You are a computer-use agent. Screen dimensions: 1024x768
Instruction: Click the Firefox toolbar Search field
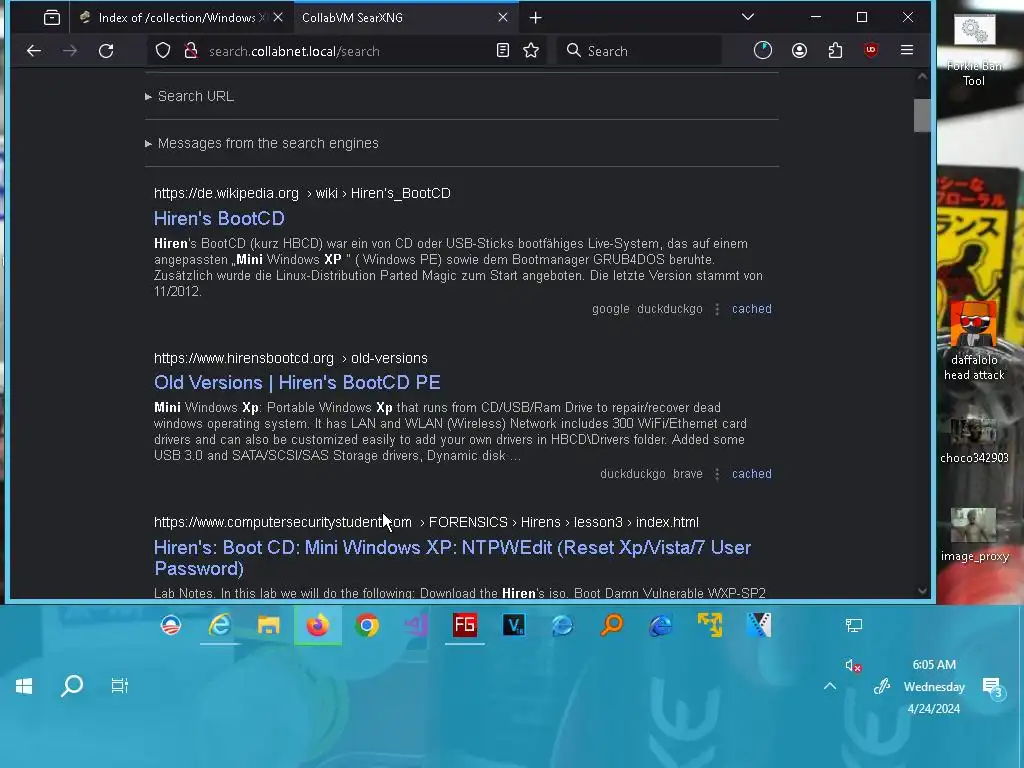(x=639, y=51)
